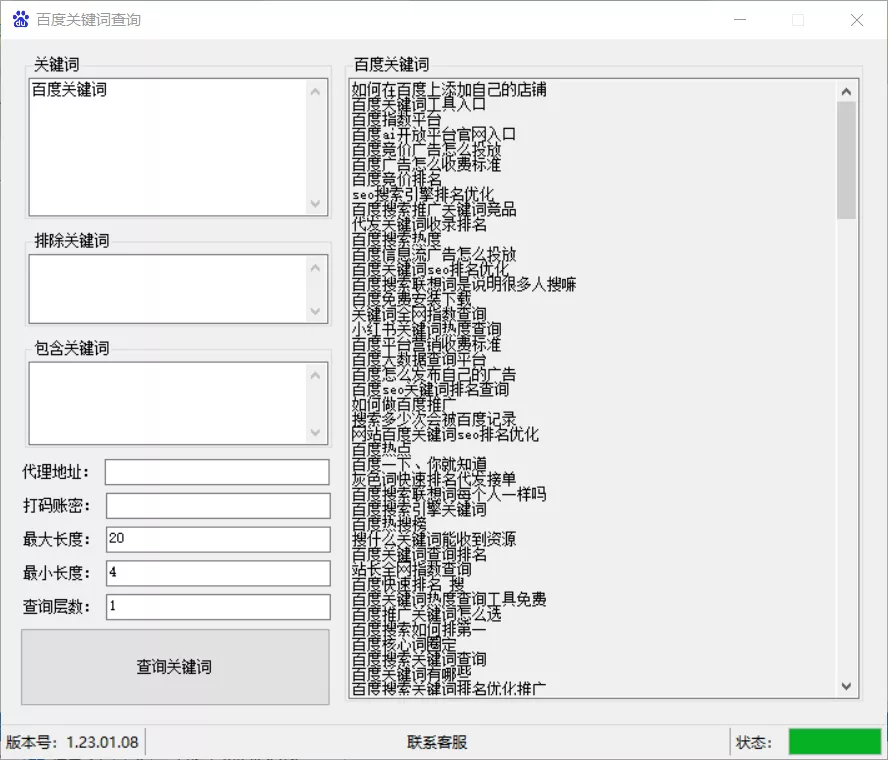Viewport: 888px width, 760px height.
Task: Open the 联系客服 link
Action: [437, 742]
